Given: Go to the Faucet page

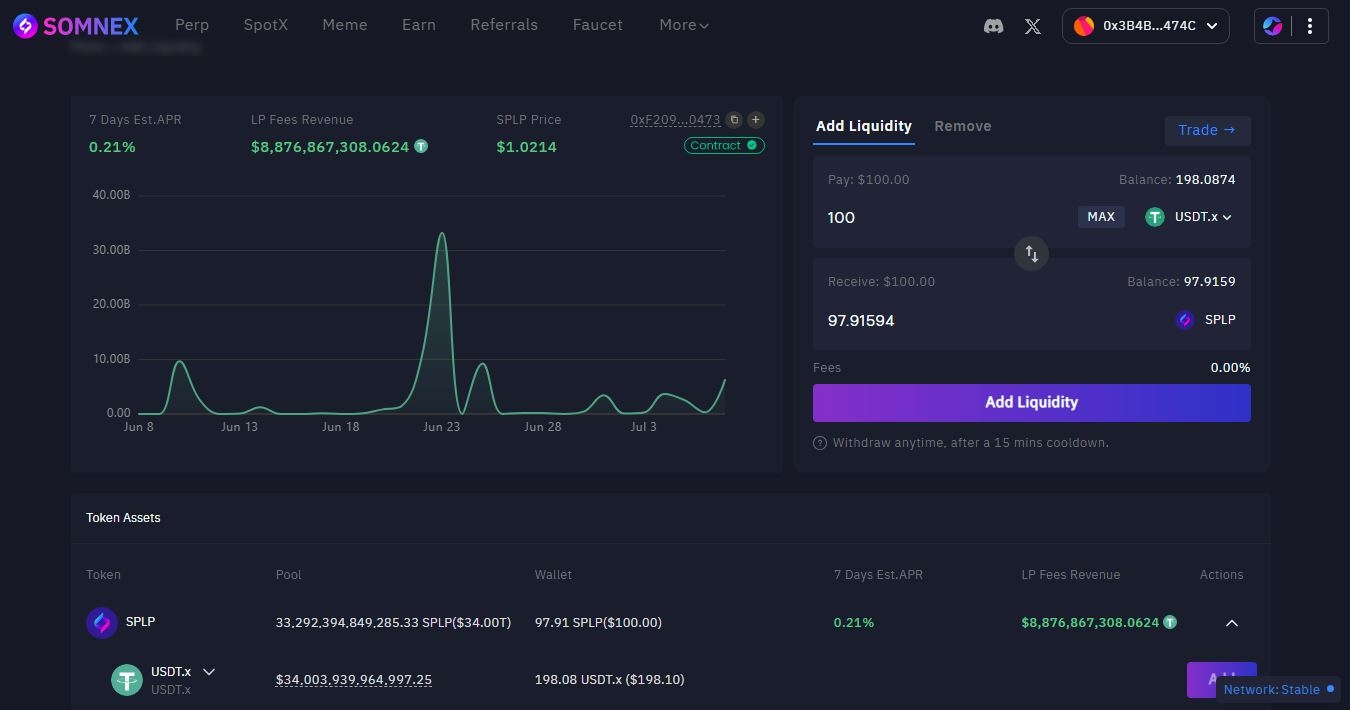Looking at the screenshot, I should (x=598, y=25).
